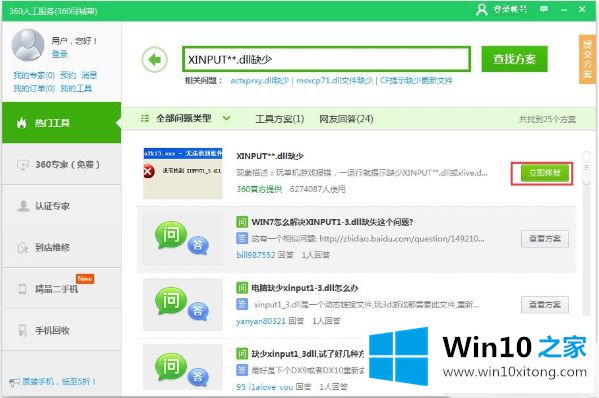Open 认证专家 sidebar item
Image resolution: width=599 pixels, height=398 pixels.
[x=62, y=206]
